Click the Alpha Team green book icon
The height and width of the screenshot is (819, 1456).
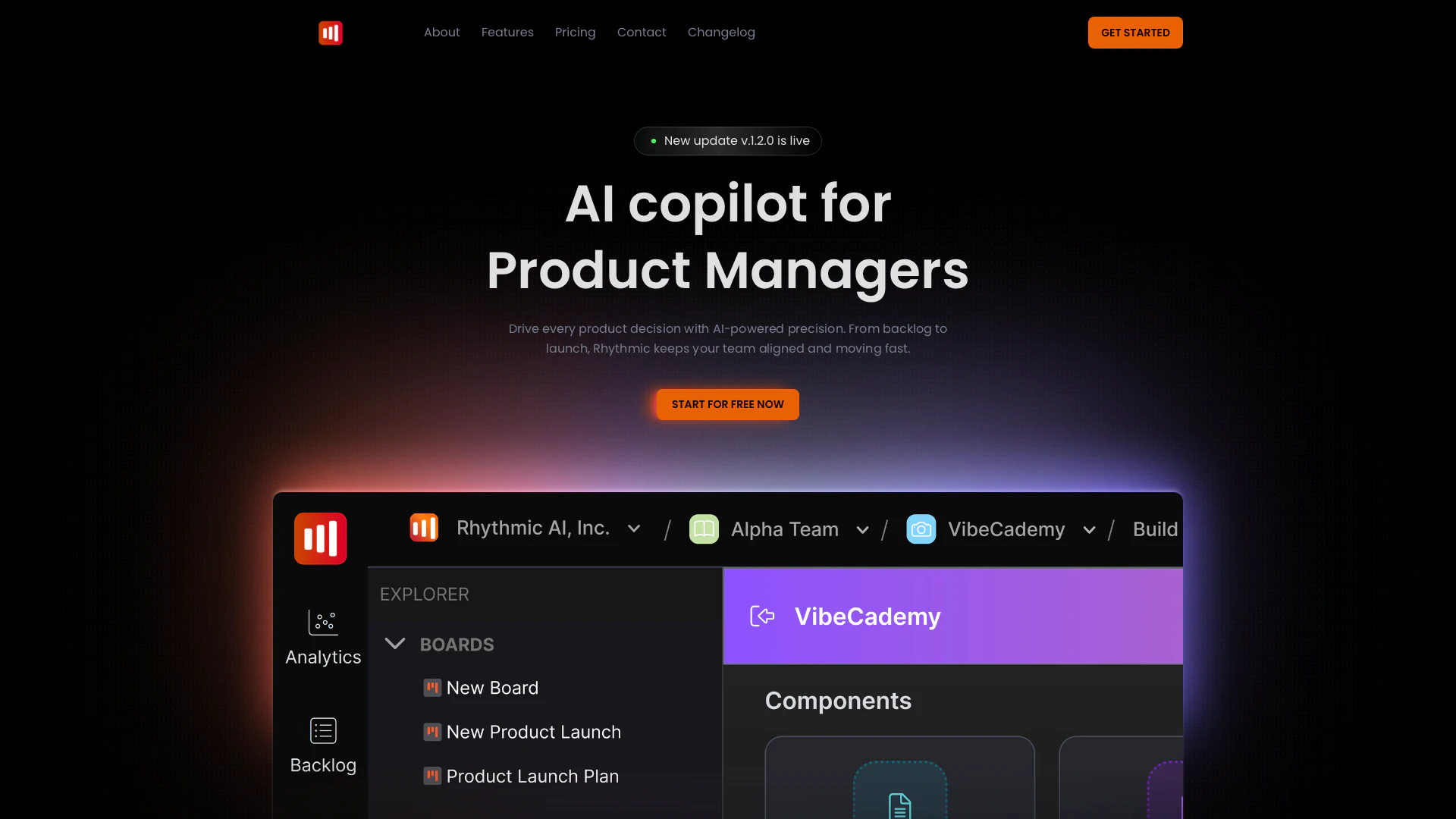pyautogui.click(x=704, y=529)
